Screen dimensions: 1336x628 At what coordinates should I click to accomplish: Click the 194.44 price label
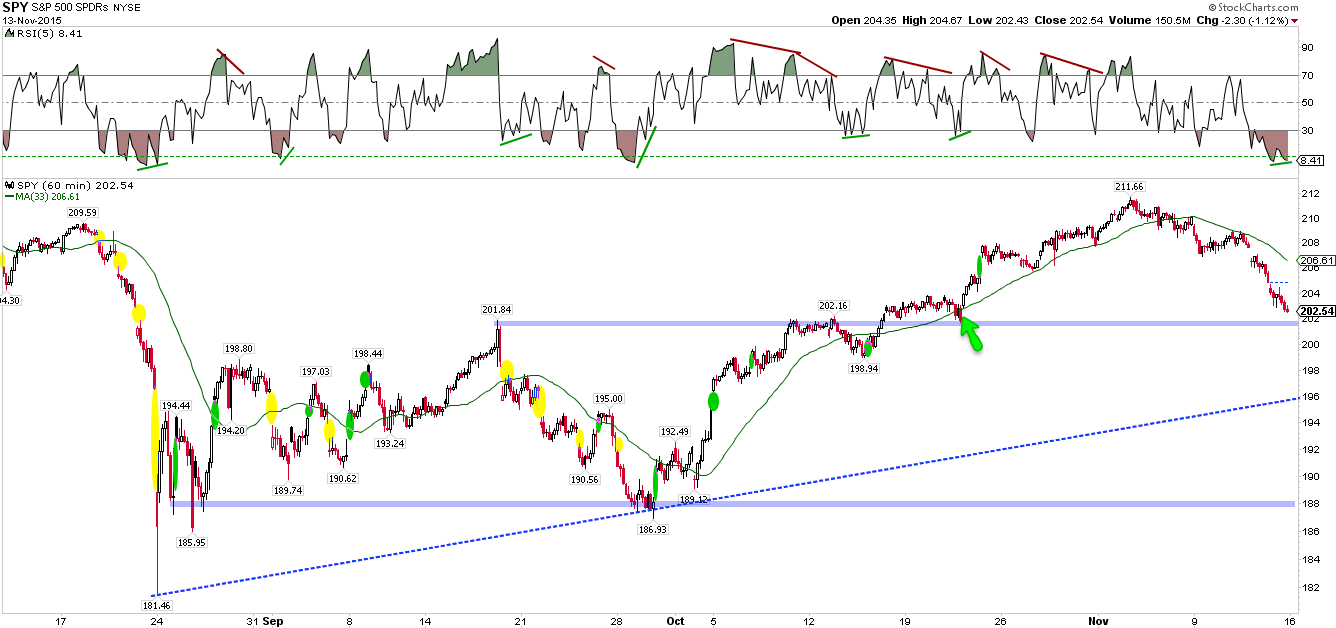[x=175, y=405]
